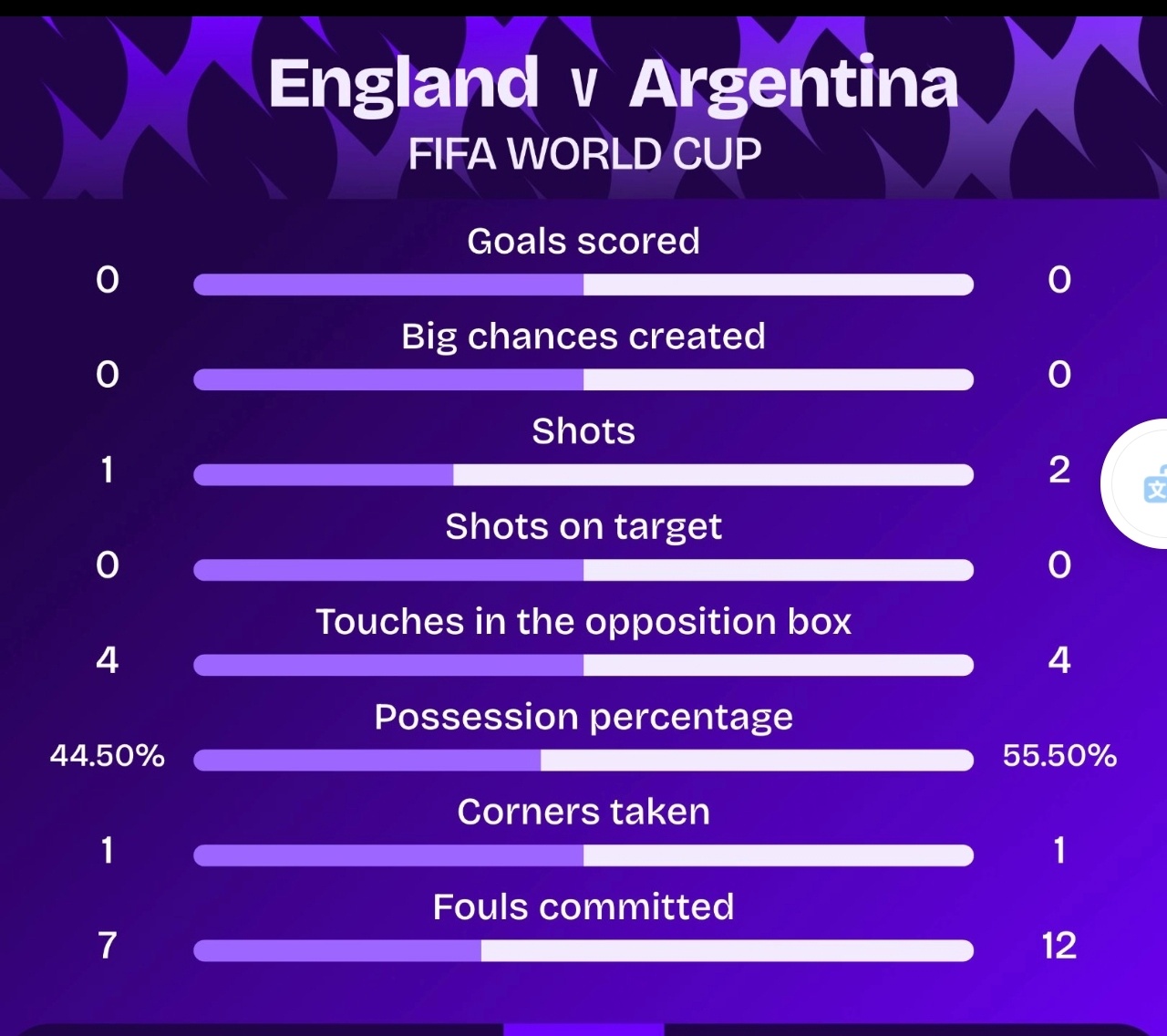Click England's 44.50% possession value
Image resolution: width=1167 pixels, height=1036 pixels.
[108, 755]
